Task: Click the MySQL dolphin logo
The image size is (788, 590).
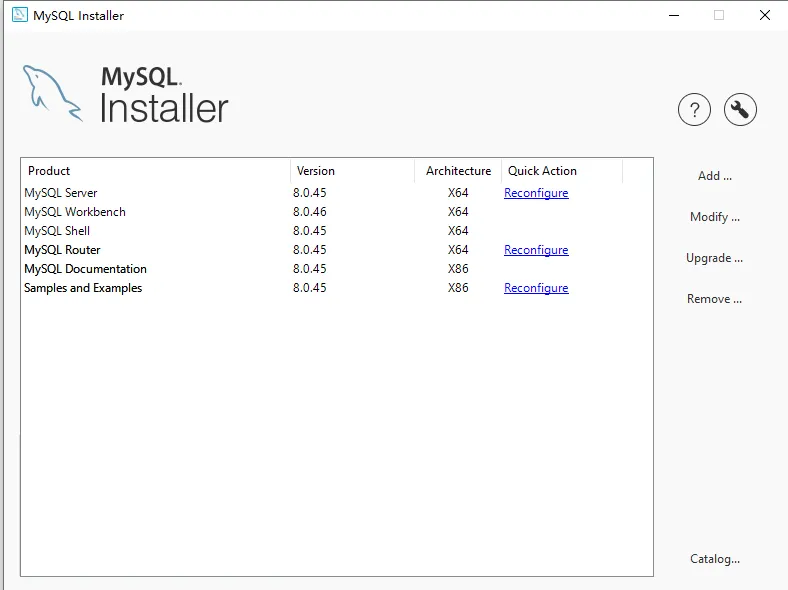Action: point(52,93)
